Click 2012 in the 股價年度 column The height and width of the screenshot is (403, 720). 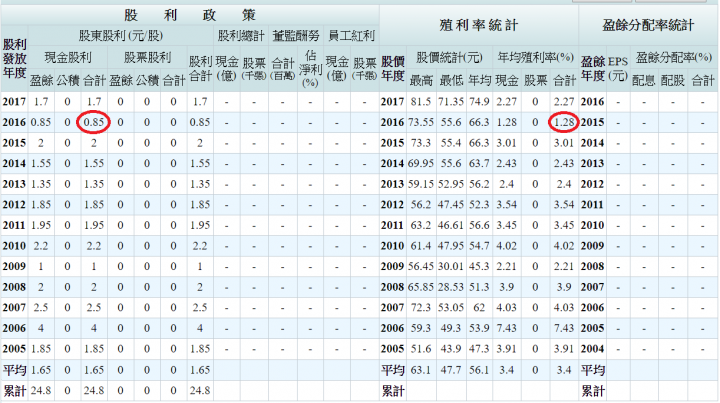(x=393, y=205)
